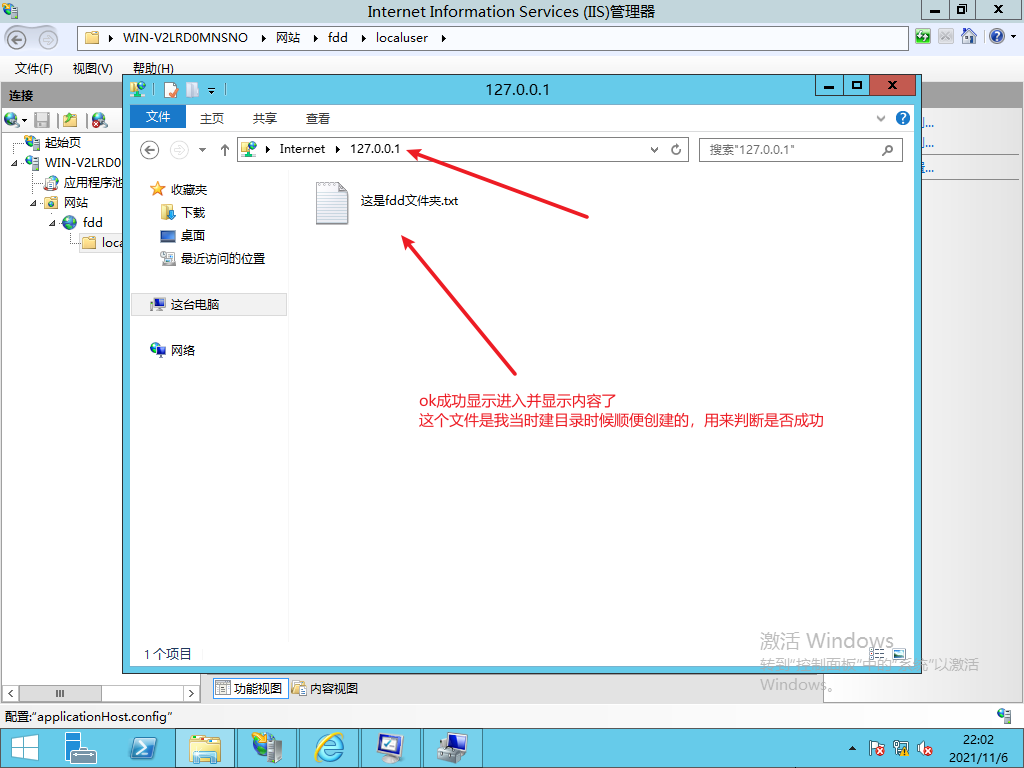
Task: Click the up-one-level arrow in Explorer
Action: [x=225, y=150]
